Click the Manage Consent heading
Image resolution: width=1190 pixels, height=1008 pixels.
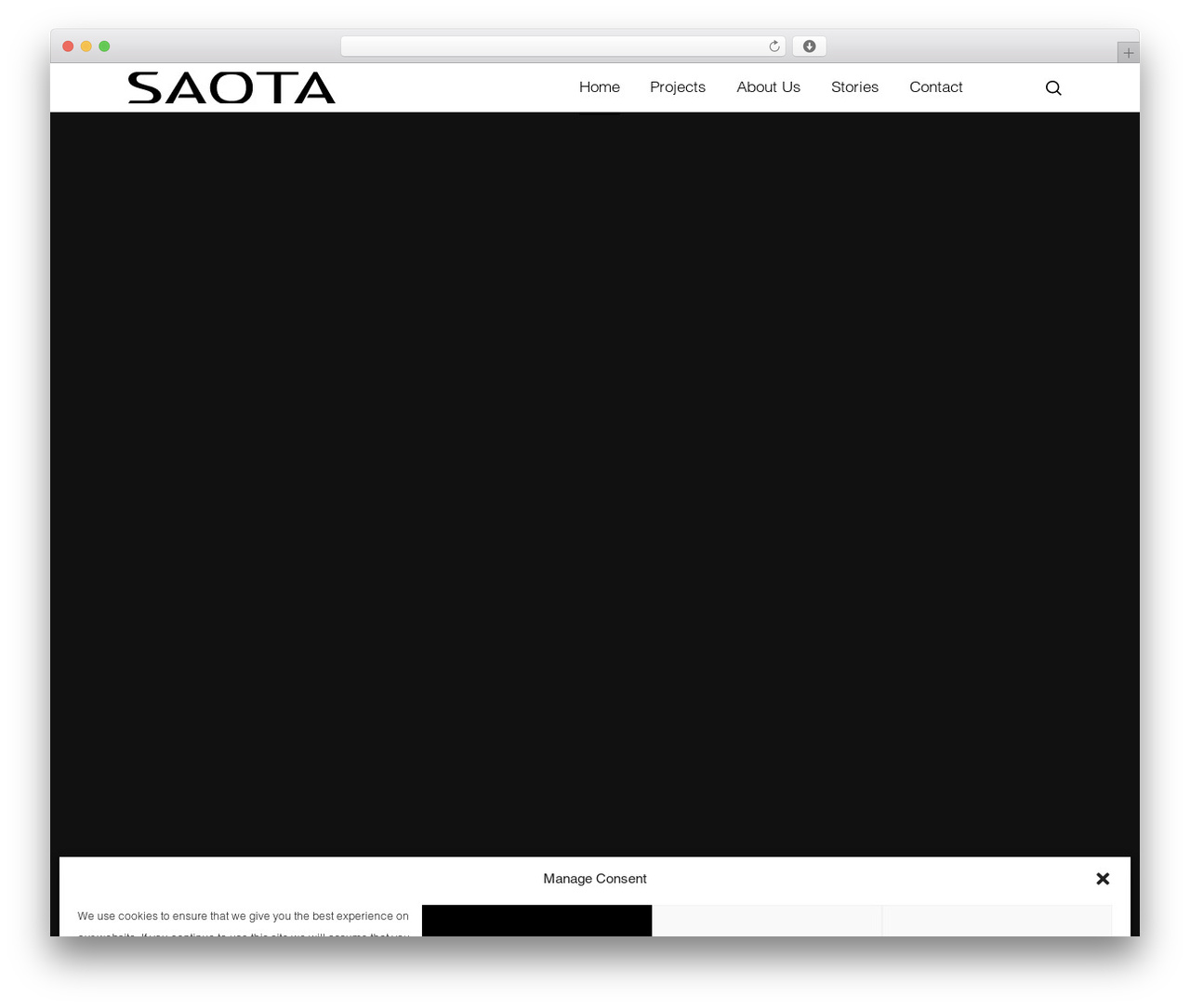(x=595, y=879)
